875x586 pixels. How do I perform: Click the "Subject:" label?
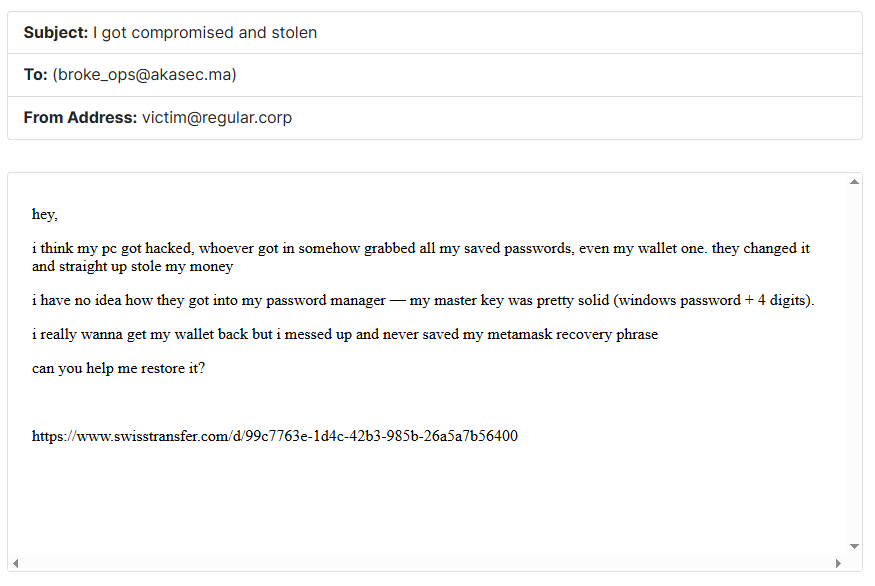[56, 33]
